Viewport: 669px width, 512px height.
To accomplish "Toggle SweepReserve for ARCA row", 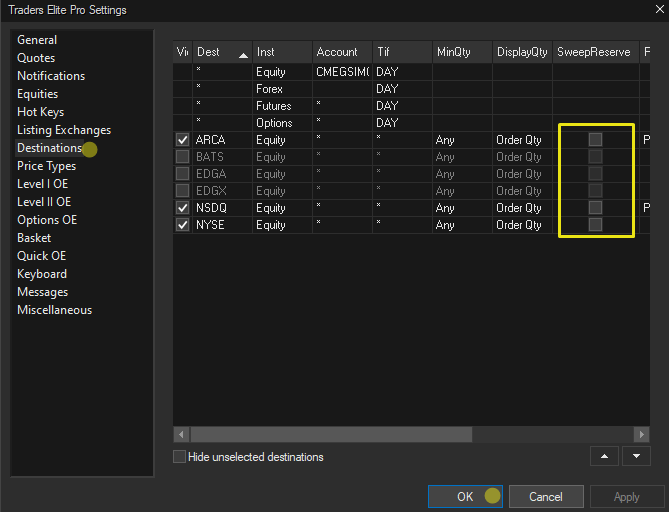I will click(595, 140).
